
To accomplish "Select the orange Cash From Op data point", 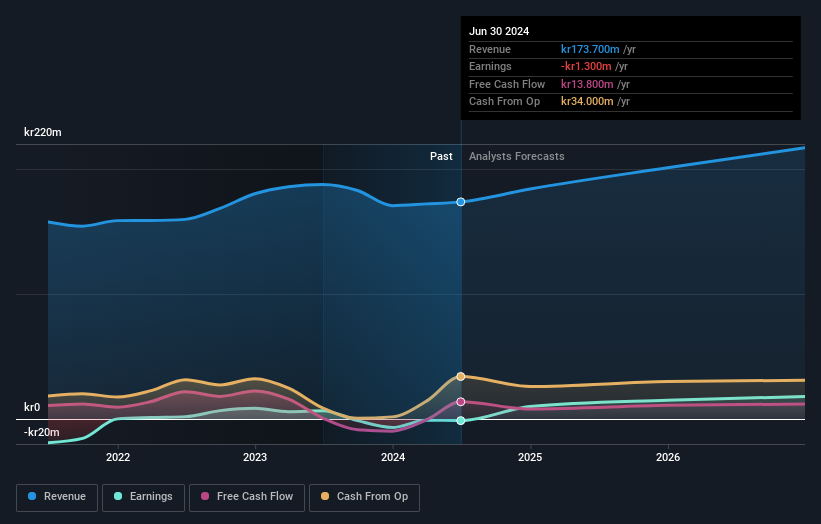I will click(461, 376).
